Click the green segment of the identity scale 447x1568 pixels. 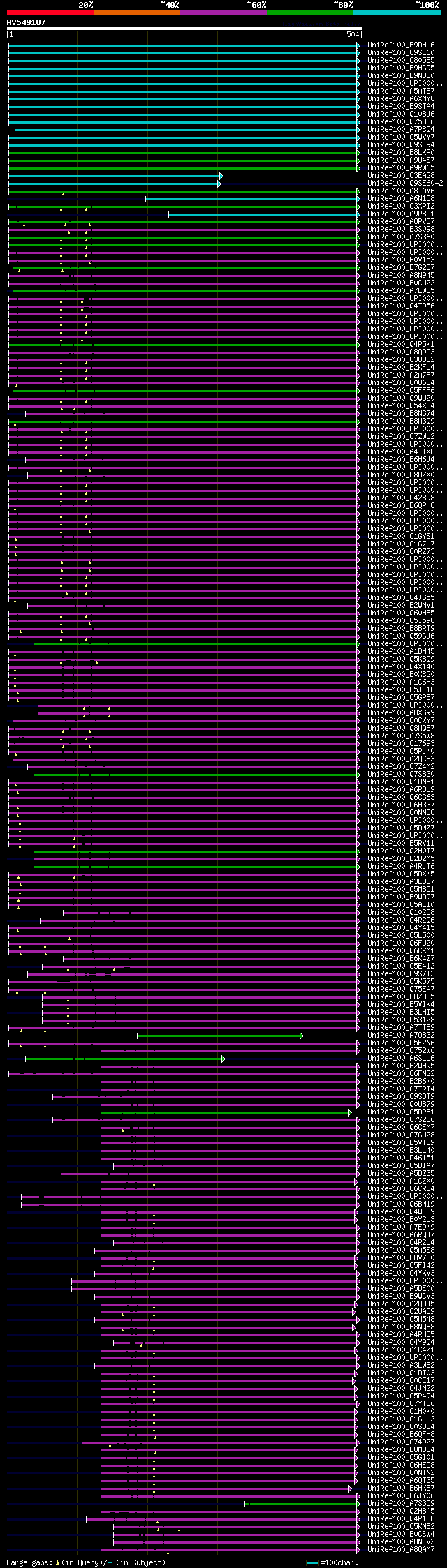(310, 13)
